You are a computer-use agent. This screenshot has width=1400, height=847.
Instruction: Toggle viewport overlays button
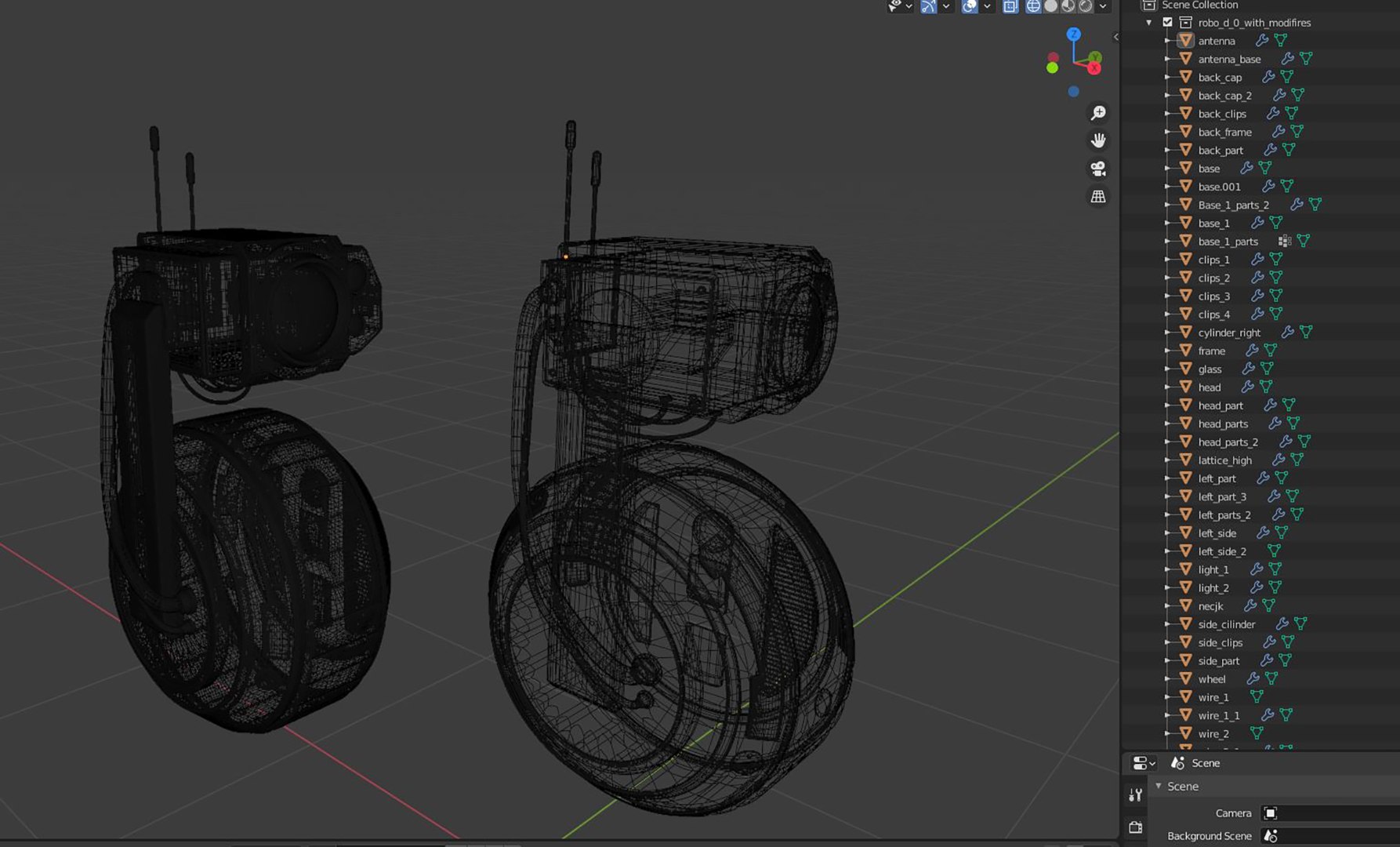tap(970, 6)
